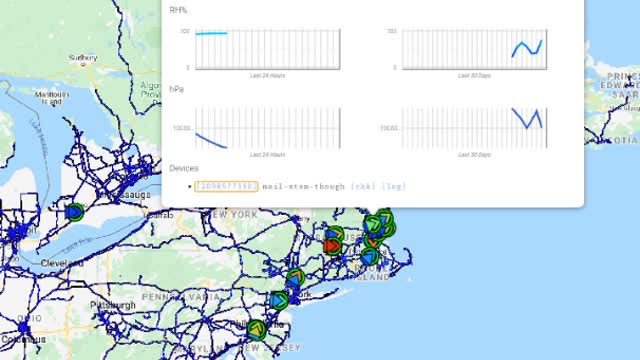Open the hPa Last 30 Days chart
Screen dimensions: 640x360
coord(474,128)
